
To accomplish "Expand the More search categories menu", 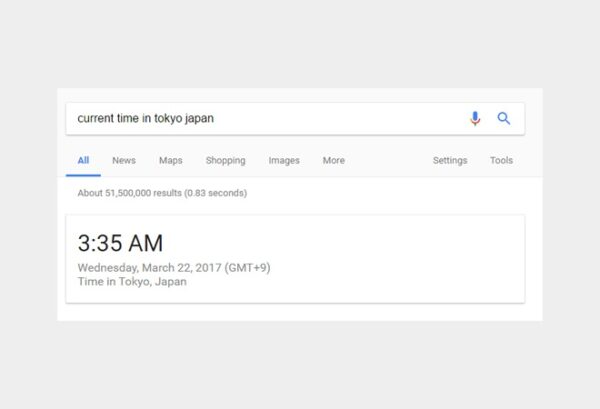I will coord(333,161).
